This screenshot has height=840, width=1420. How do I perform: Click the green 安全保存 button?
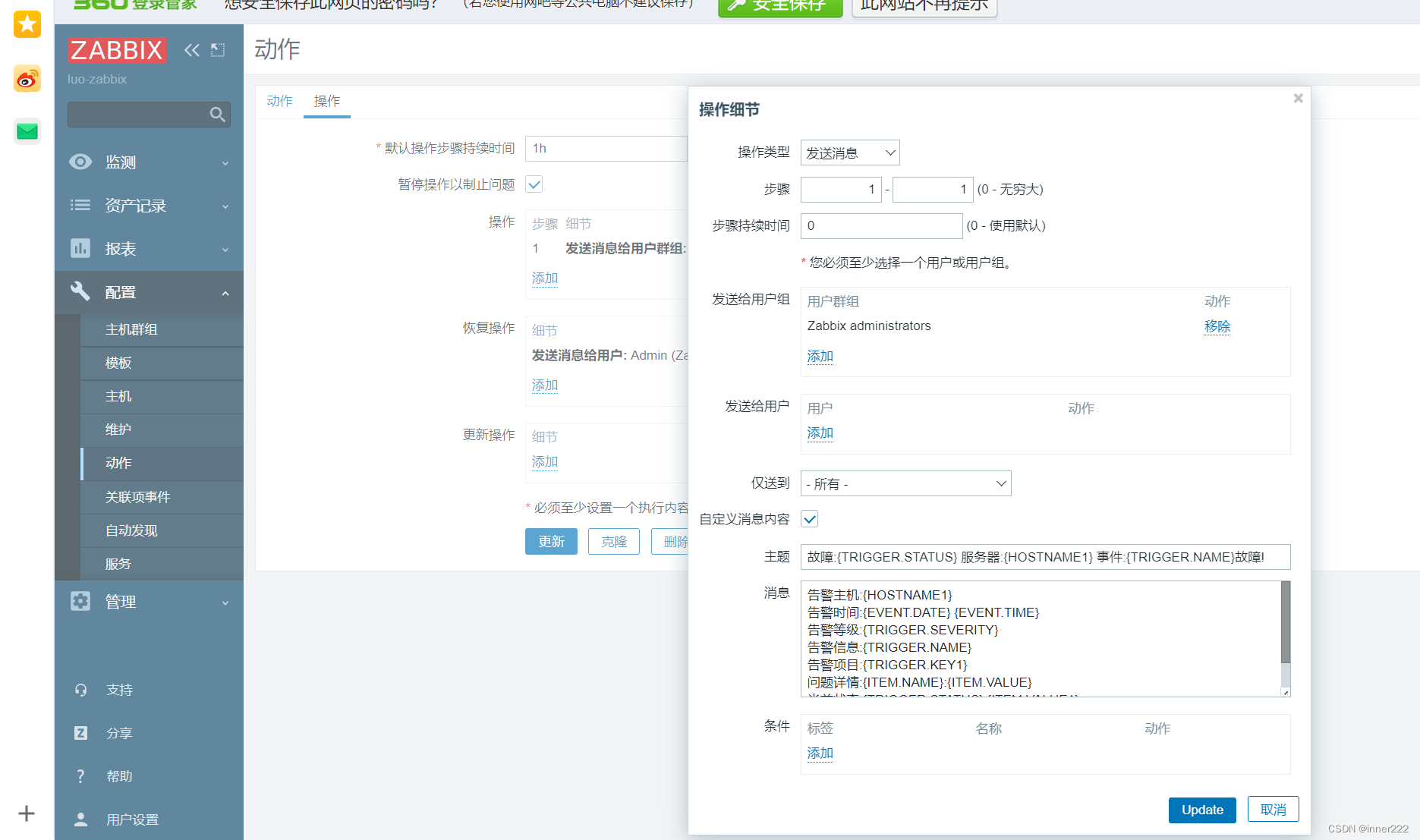[x=780, y=6]
